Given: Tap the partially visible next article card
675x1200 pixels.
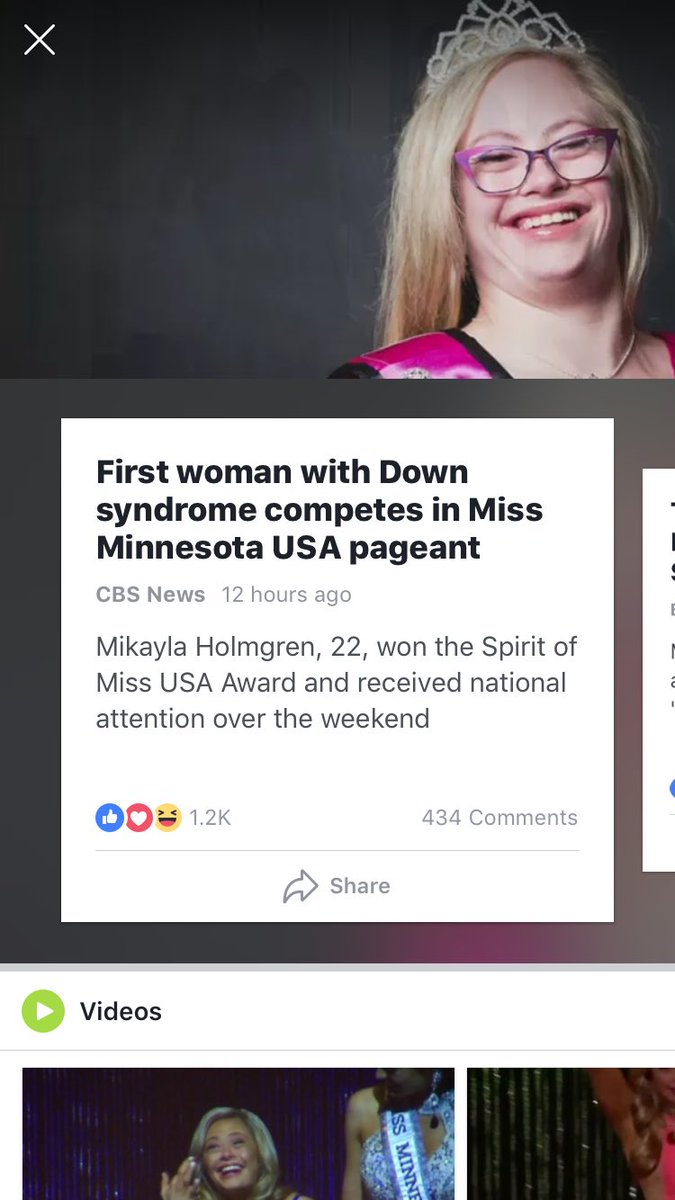Looking at the screenshot, I should [659, 670].
